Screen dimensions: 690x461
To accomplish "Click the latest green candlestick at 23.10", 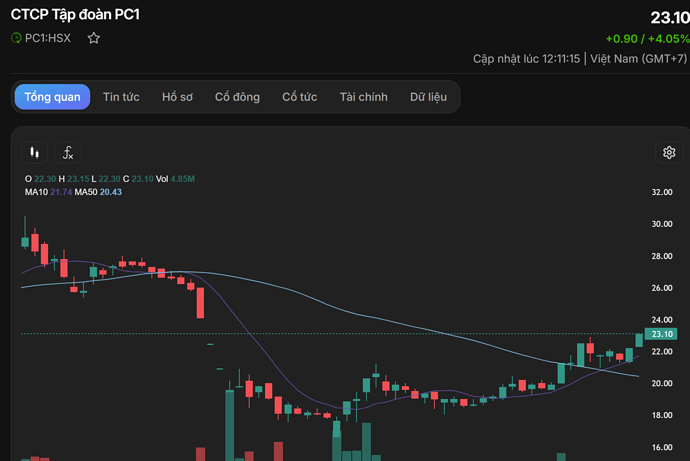I will click(639, 340).
